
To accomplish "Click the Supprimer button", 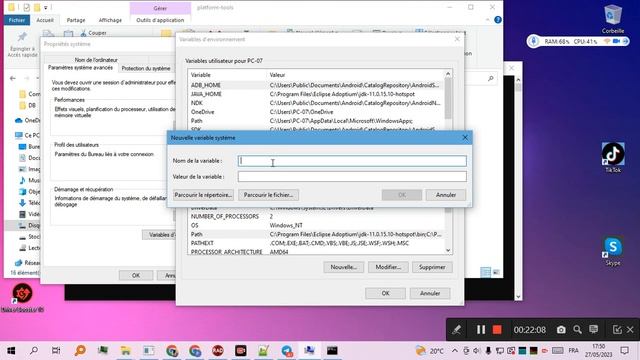I will tap(432, 267).
